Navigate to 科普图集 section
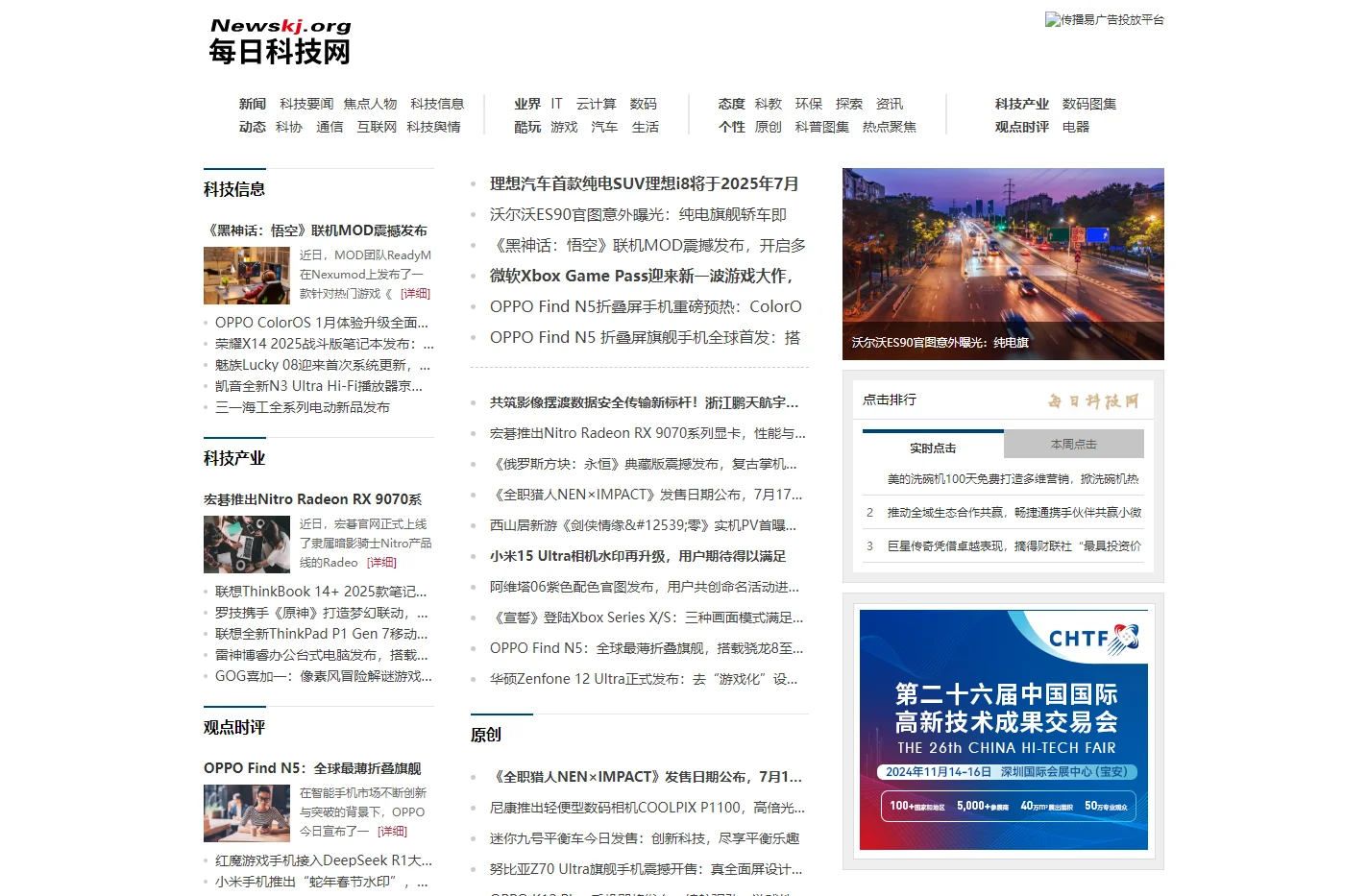The image size is (1368, 896). (821, 127)
